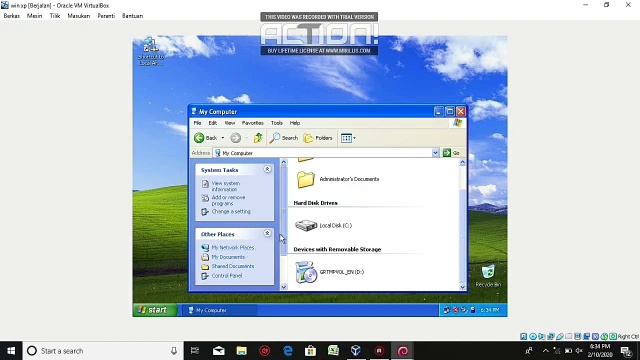The width and height of the screenshot is (640, 360).
Task: Click the Go button beside address bar
Action: click(x=452, y=153)
